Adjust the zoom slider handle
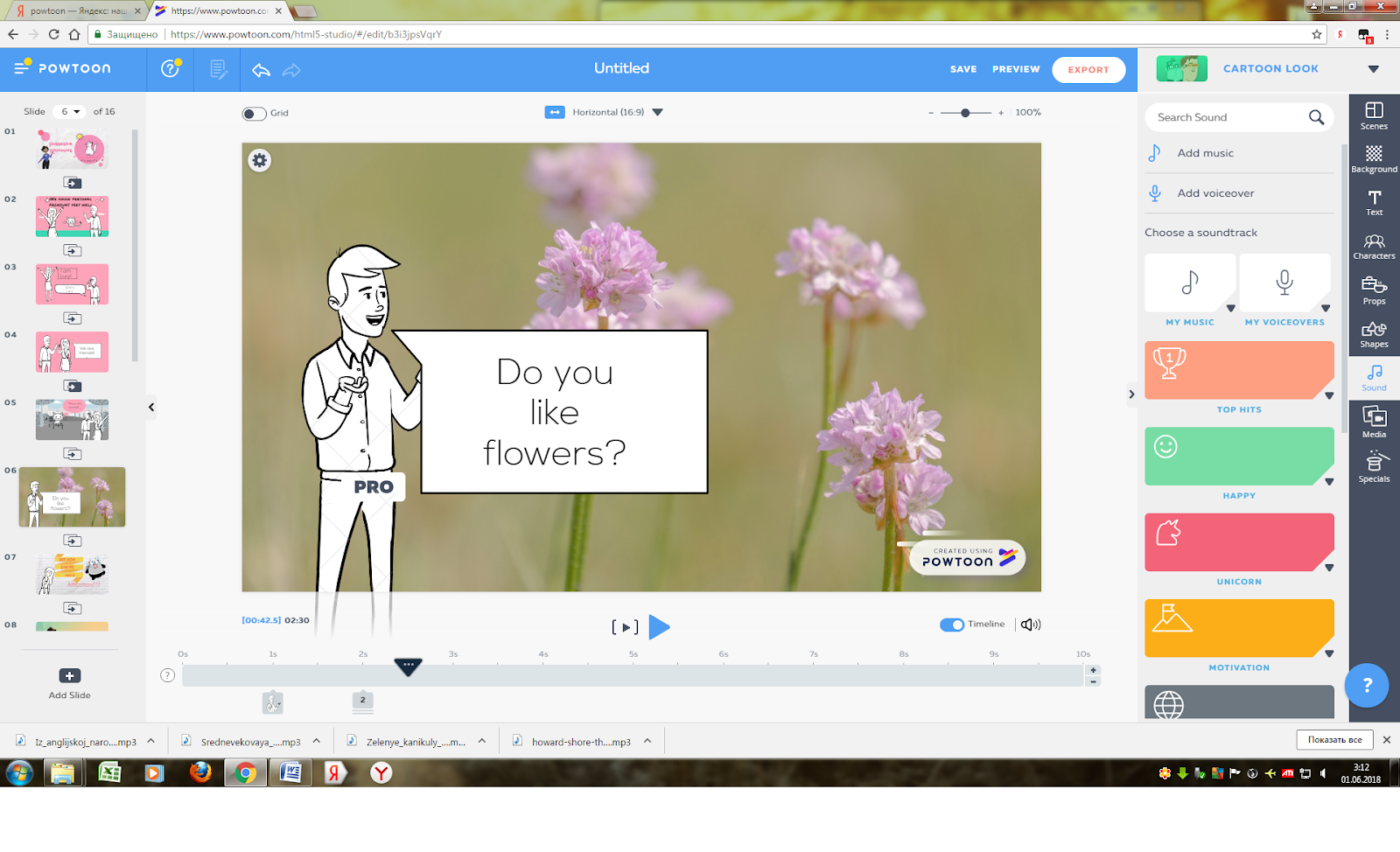Image resolution: width=1400 pixels, height=852 pixels. (x=965, y=113)
